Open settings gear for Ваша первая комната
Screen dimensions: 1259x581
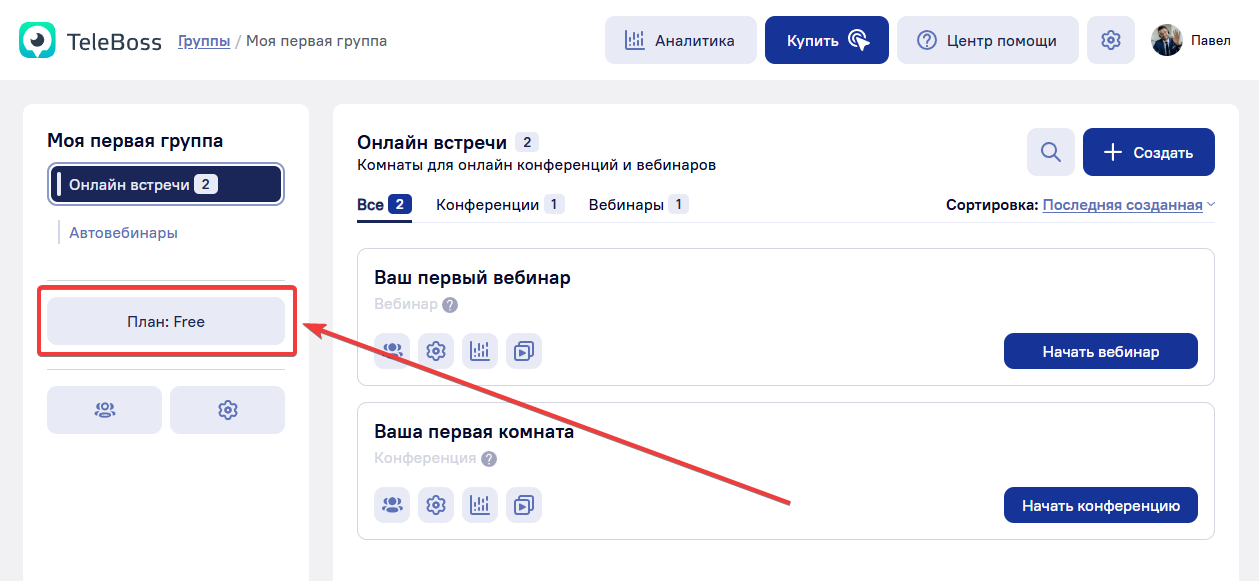pyautogui.click(x=436, y=505)
